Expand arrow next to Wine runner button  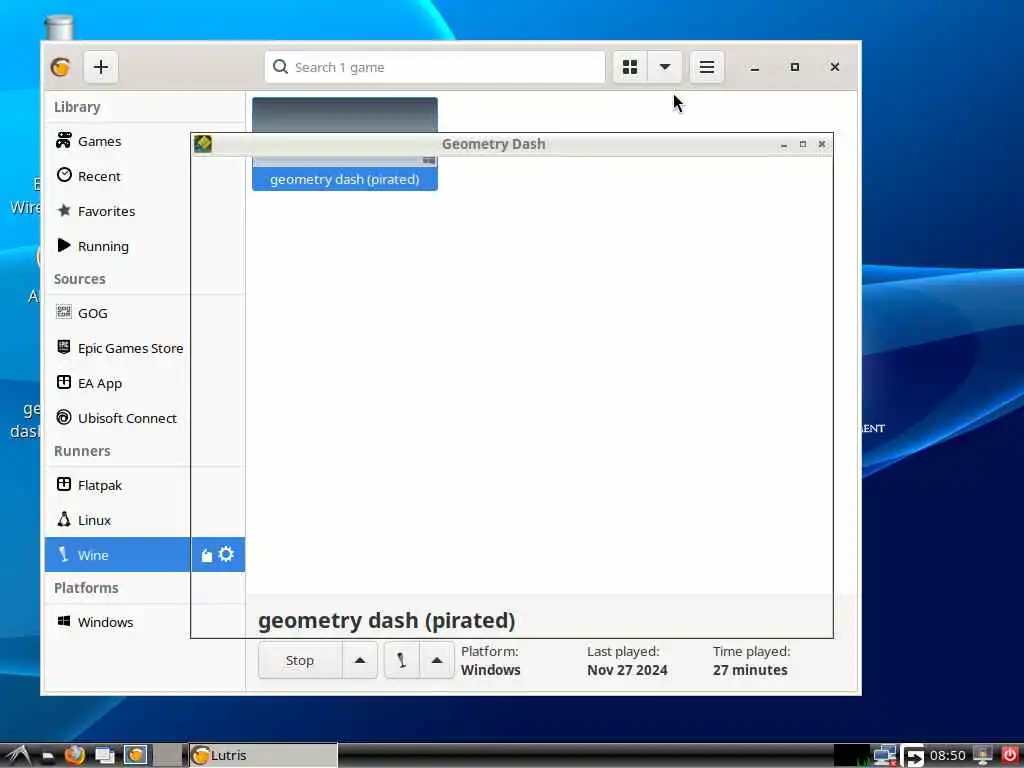(x=437, y=660)
